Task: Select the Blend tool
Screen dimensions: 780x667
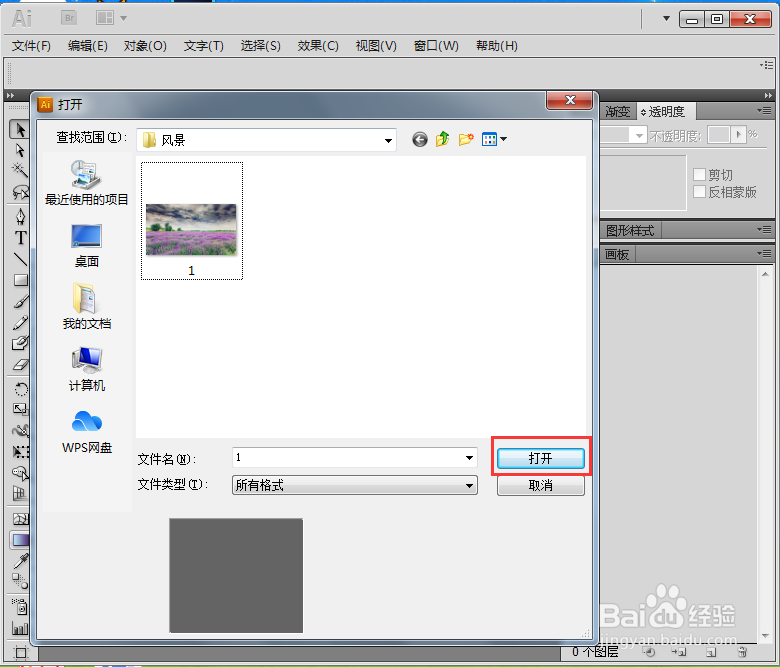Action: pos(20,582)
